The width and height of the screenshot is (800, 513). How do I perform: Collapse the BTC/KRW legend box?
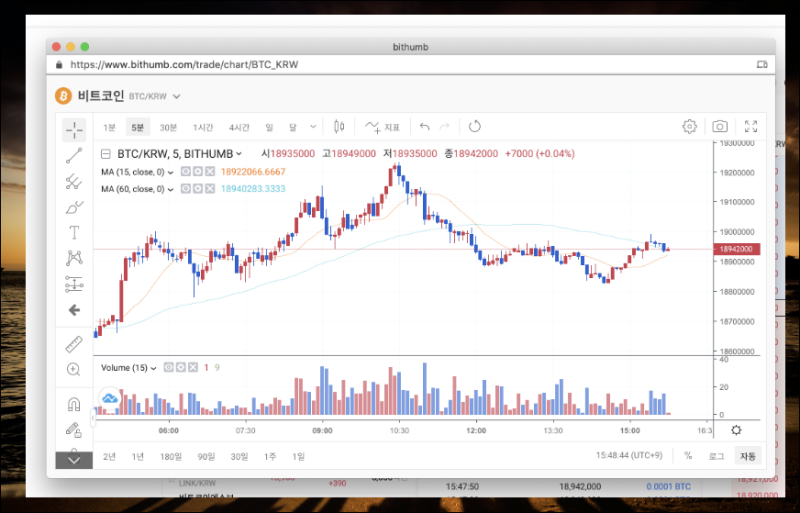pyautogui.click(x=106, y=154)
